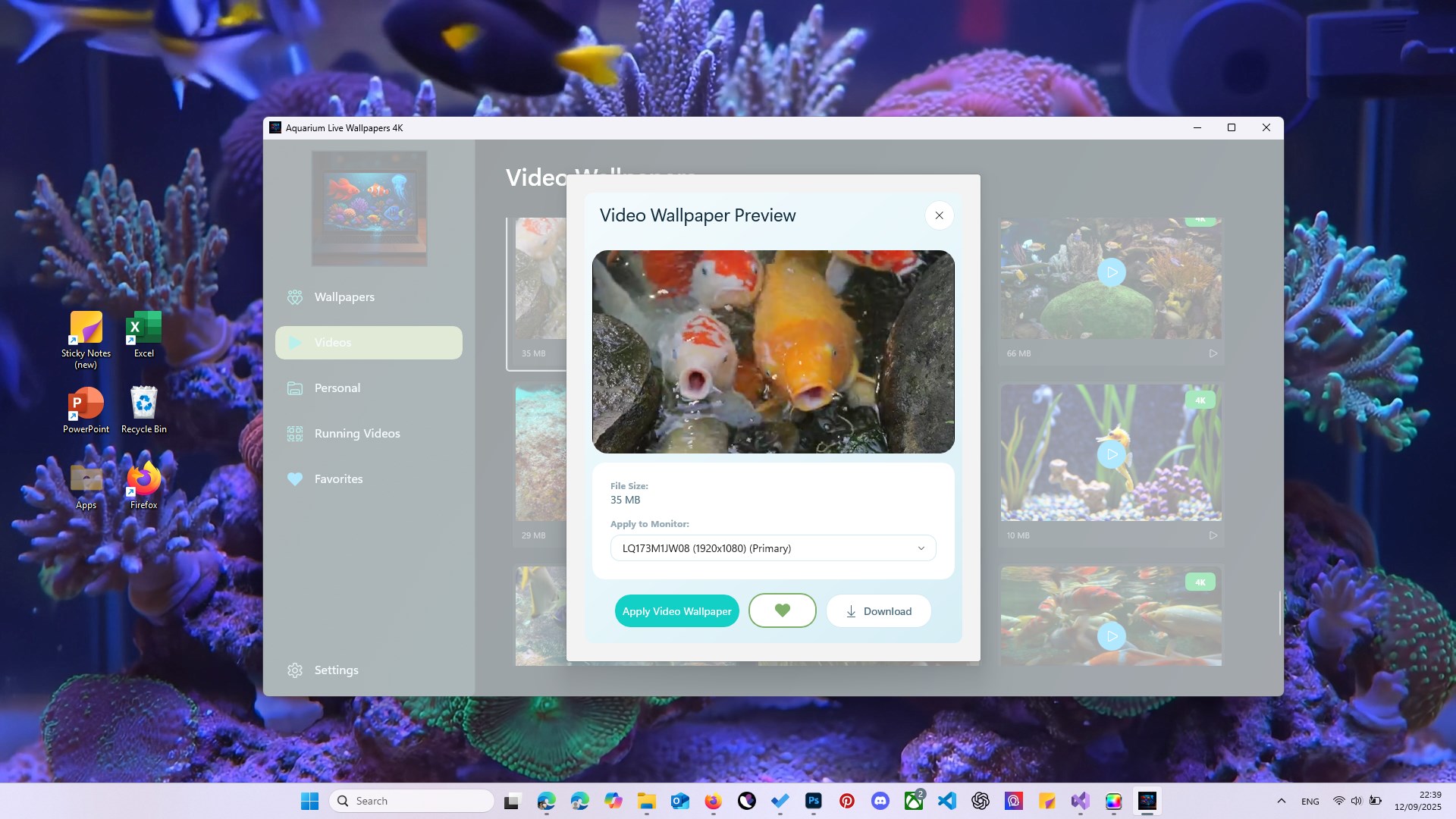Click the Aquarium Live Wallpapers app logo

pyautogui.click(x=369, y=208)
